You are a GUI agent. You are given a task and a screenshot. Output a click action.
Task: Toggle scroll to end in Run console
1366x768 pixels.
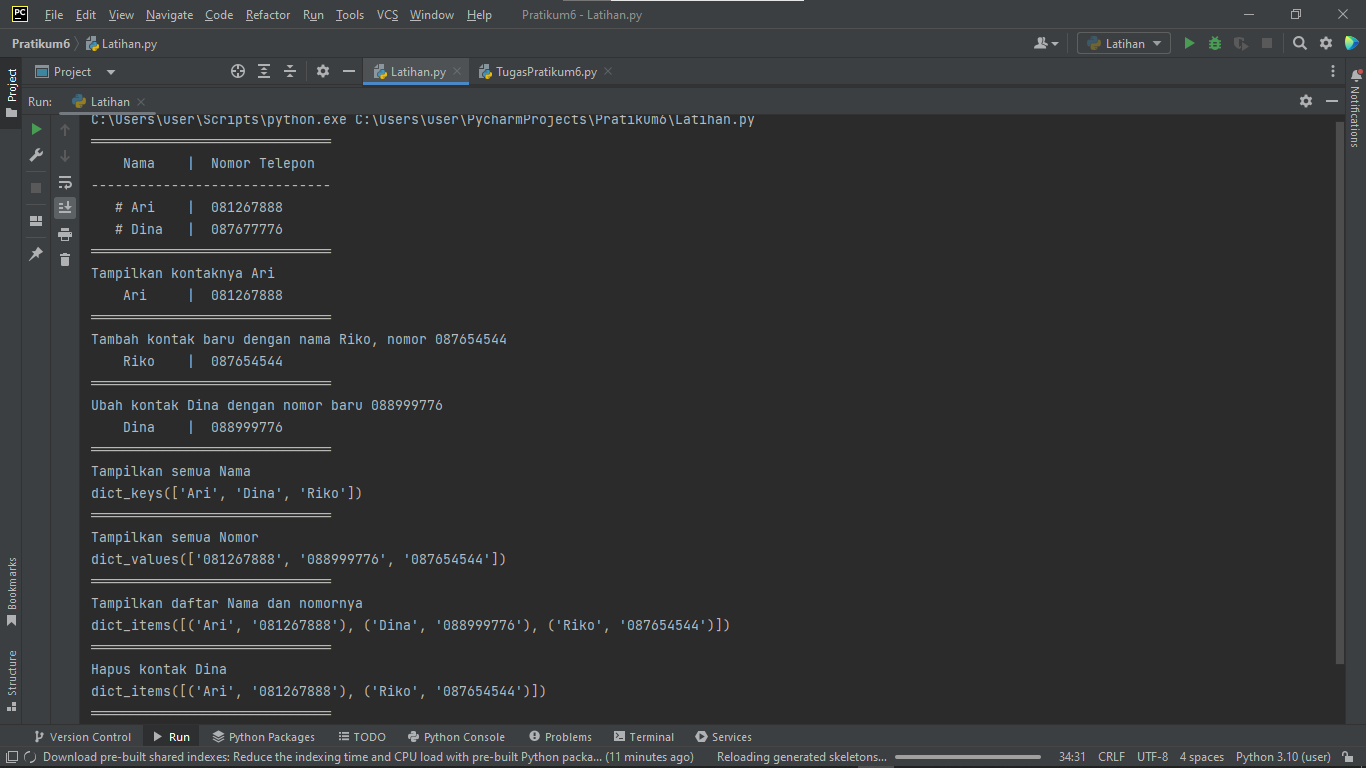(x=65, y=207)
